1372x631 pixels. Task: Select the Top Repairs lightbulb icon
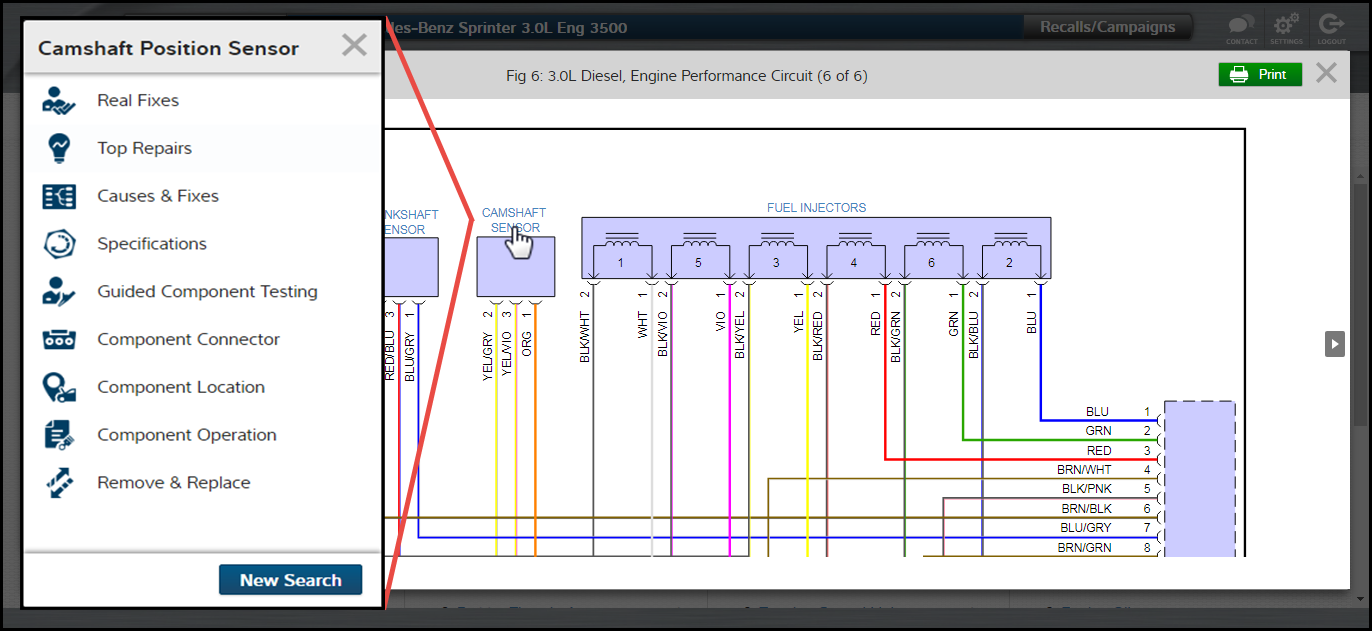click(x=59, y=148)
